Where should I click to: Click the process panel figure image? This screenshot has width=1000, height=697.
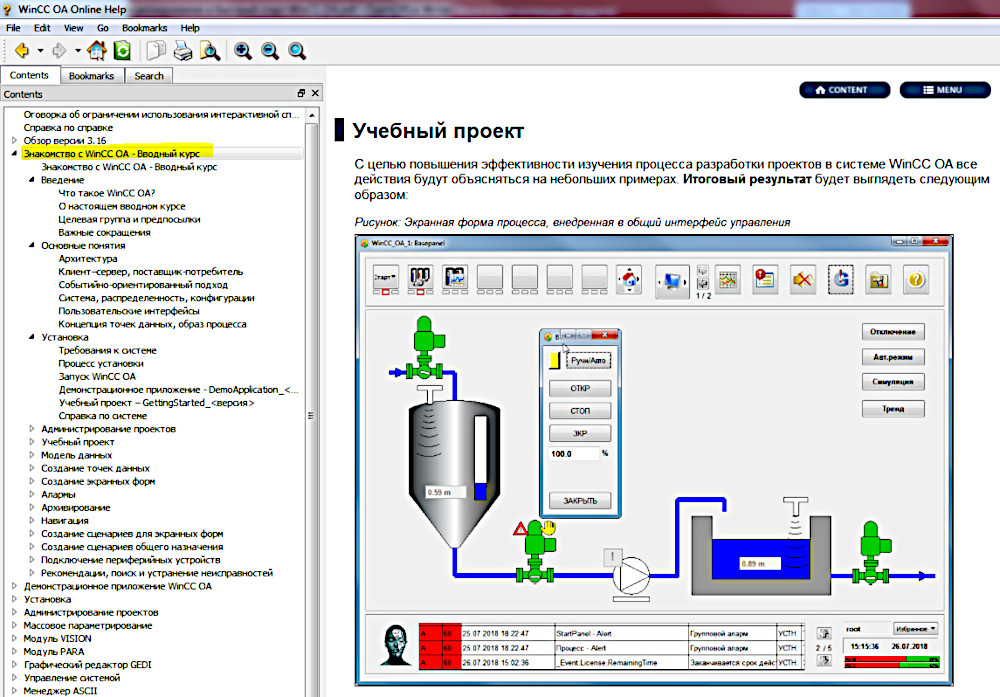[x=654, y=460]
